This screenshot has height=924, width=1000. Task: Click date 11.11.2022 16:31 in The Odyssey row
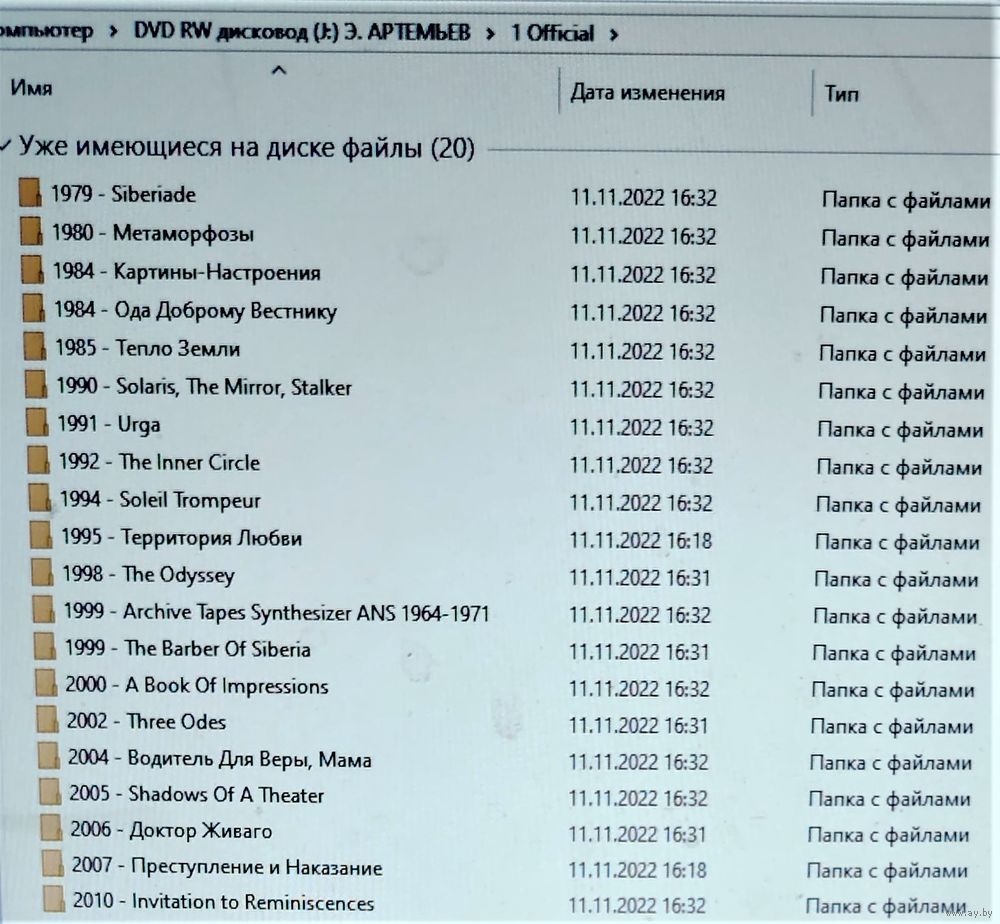coord(640,578)
